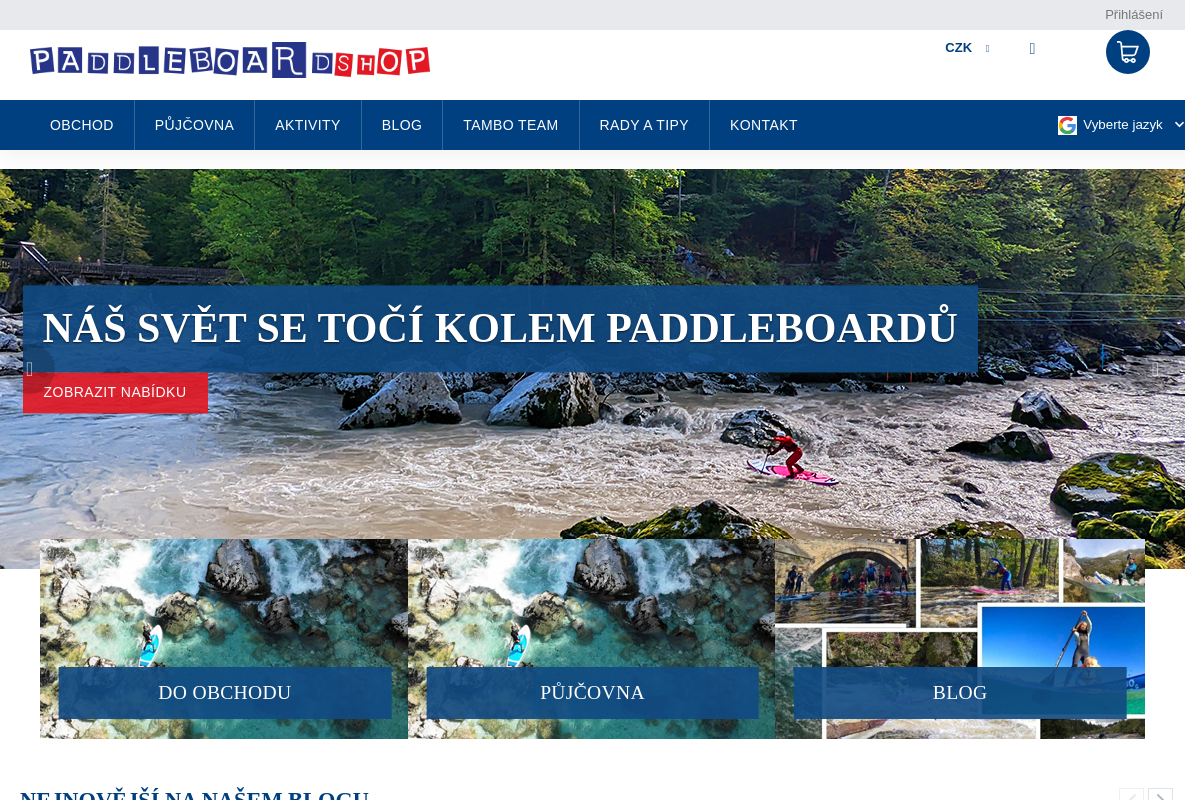
Task: Click the chevron next to CZK
Action: coord(987,48)
